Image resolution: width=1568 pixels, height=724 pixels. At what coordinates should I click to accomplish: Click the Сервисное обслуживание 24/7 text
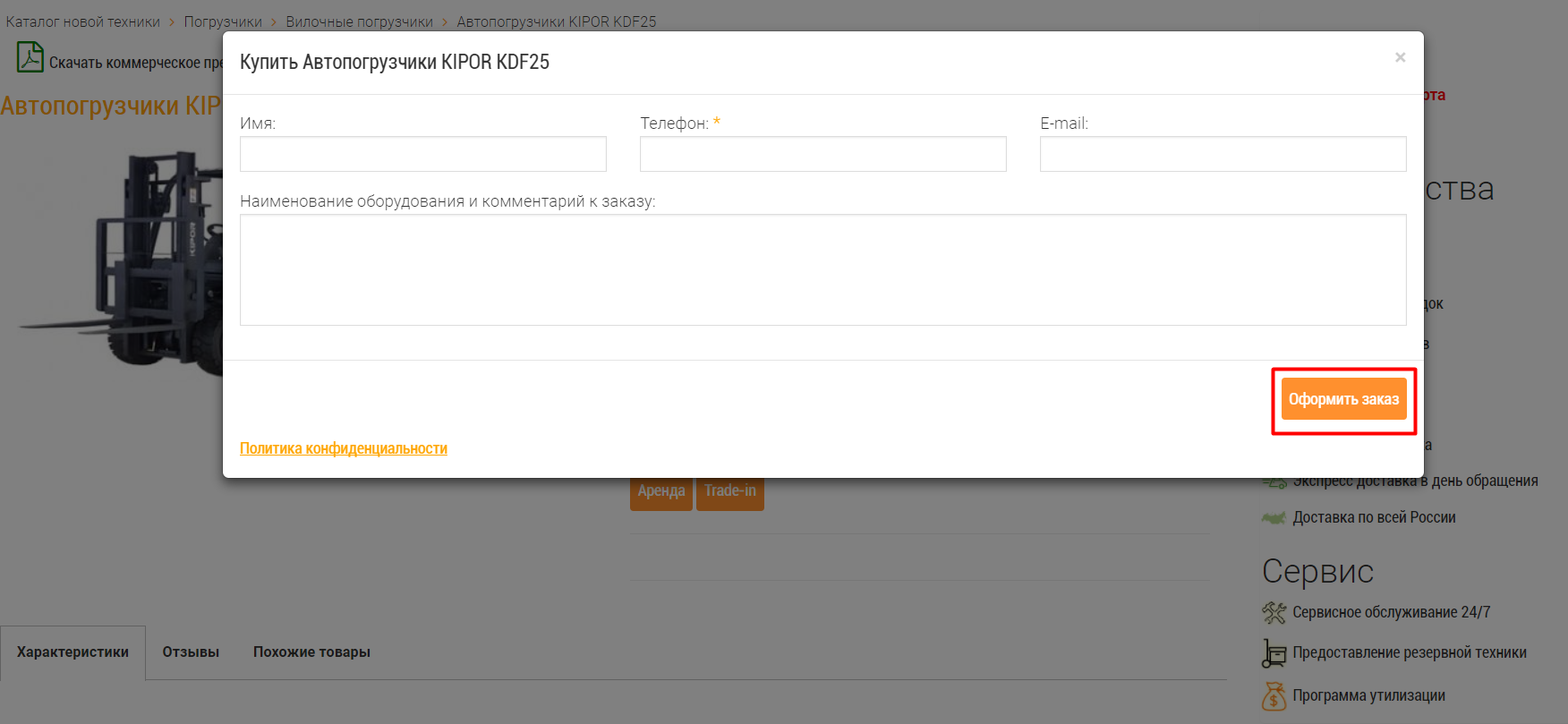coord(1392,612)
